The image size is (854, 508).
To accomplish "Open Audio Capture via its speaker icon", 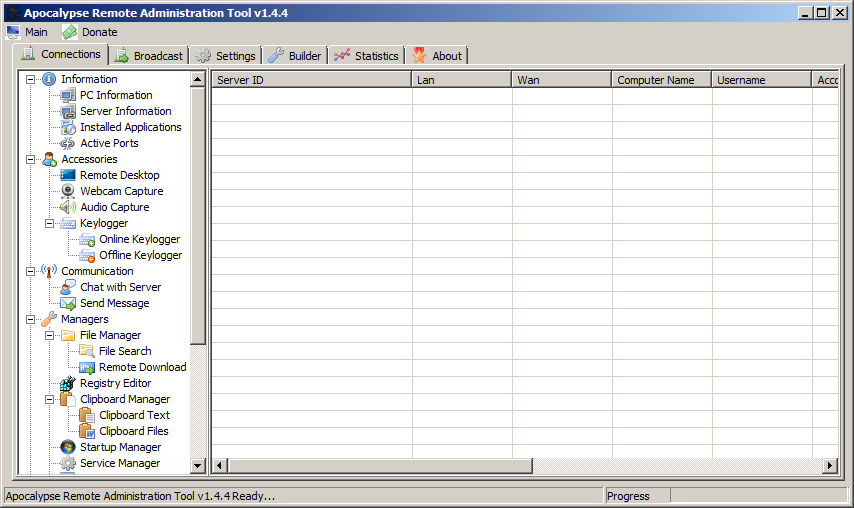I will [68, 207].
